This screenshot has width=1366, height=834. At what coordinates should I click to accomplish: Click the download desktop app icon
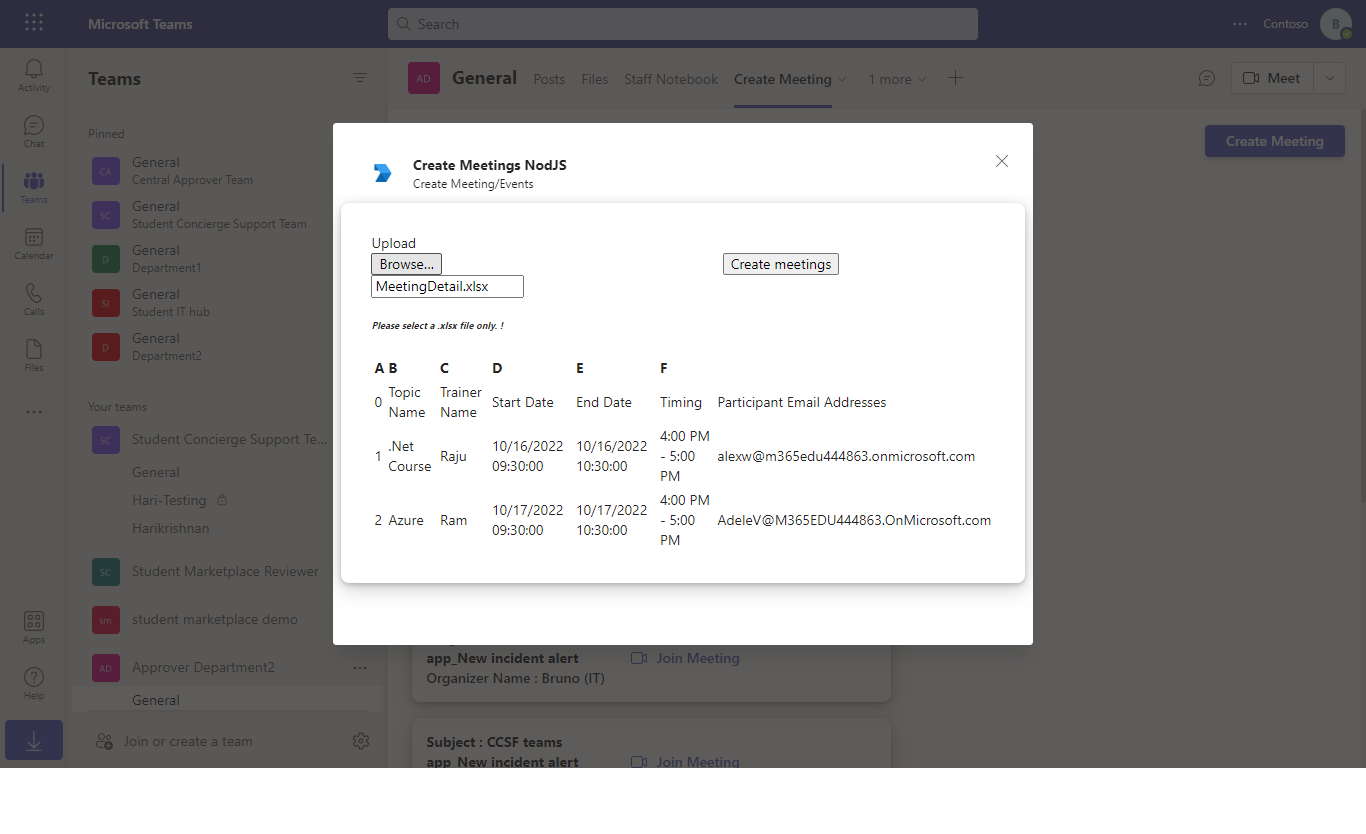pyautogui.click(x=34, y=740)
